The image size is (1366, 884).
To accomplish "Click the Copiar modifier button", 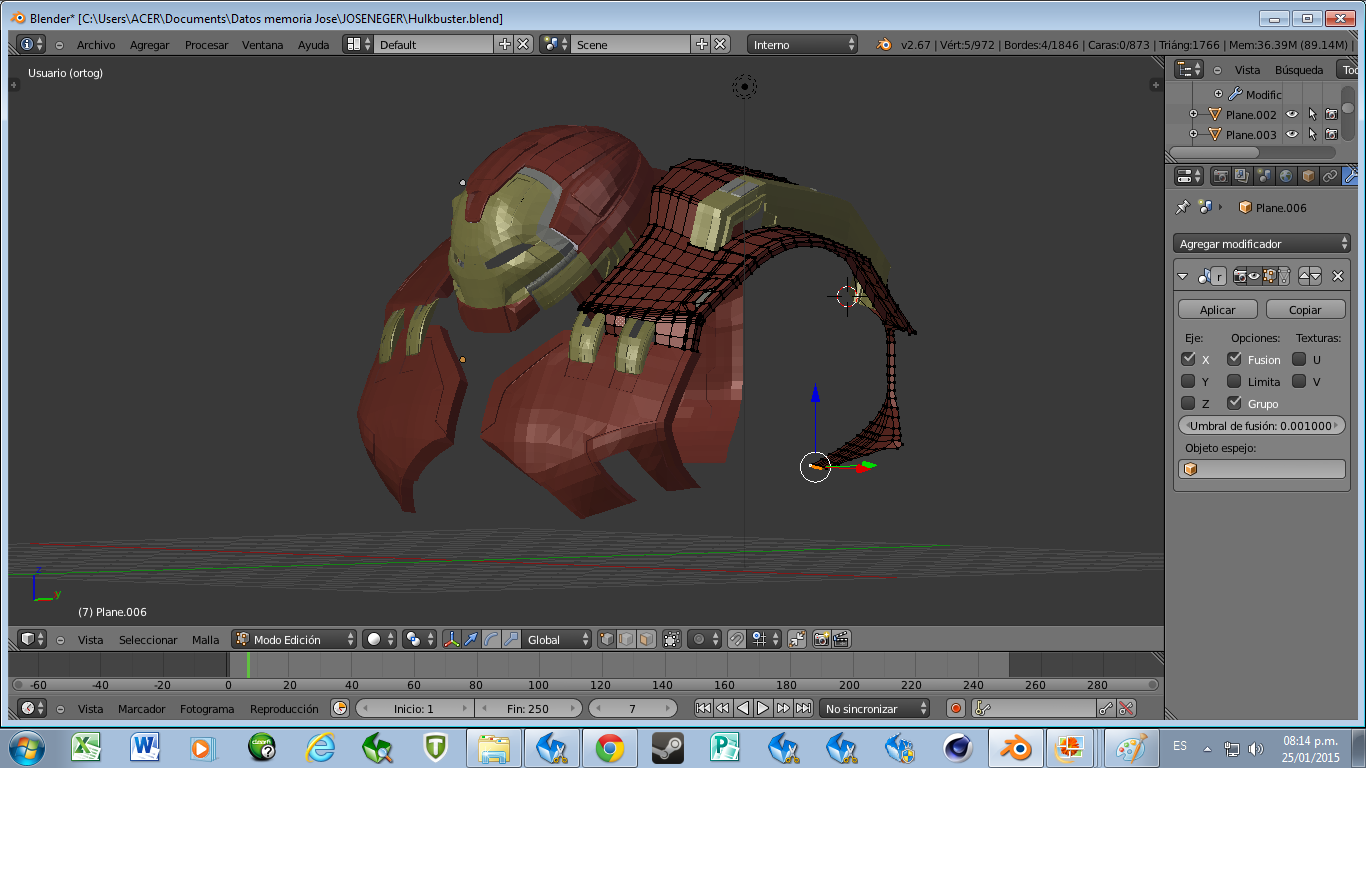I will coord(1305,309).
